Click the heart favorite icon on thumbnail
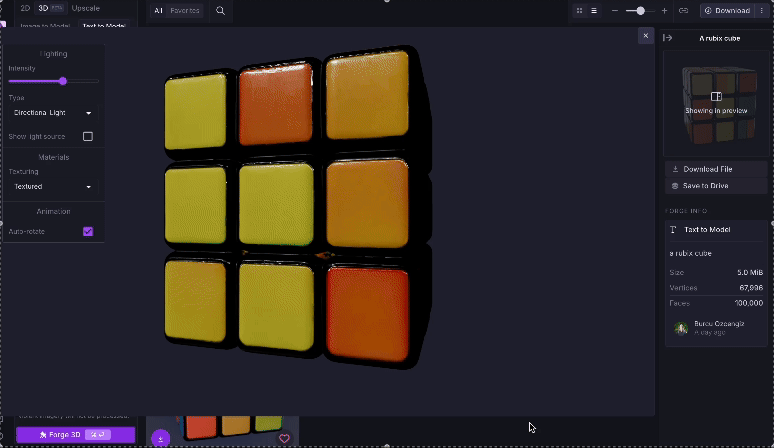This screenshot has width=774, height=448. (284, 438)
